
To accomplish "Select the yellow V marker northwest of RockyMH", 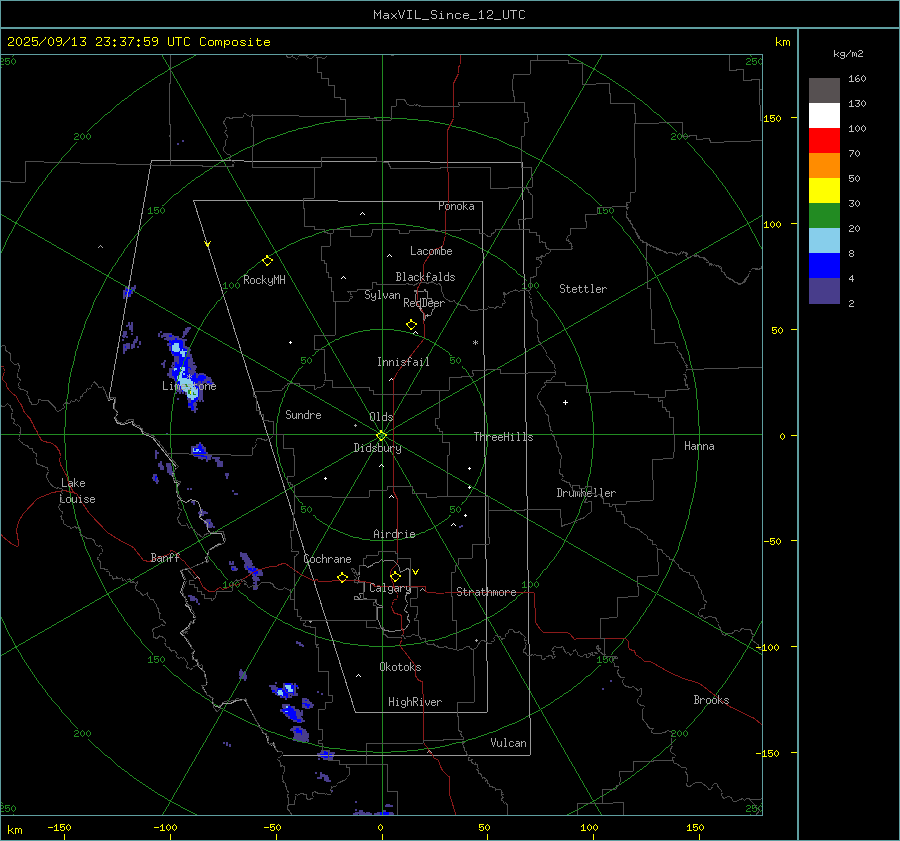I will [x=208, y=244].
